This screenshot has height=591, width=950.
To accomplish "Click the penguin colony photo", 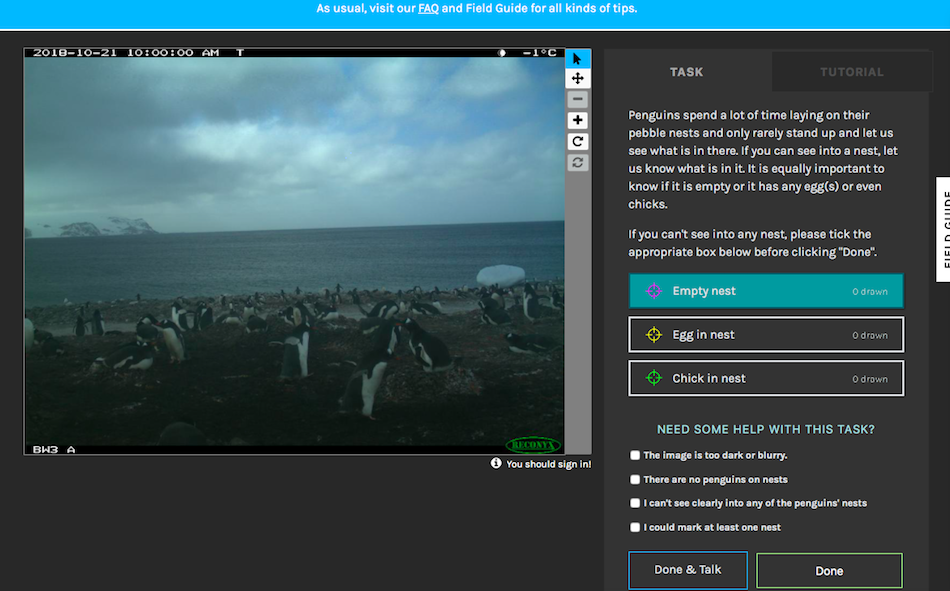I will coord(294,251).
